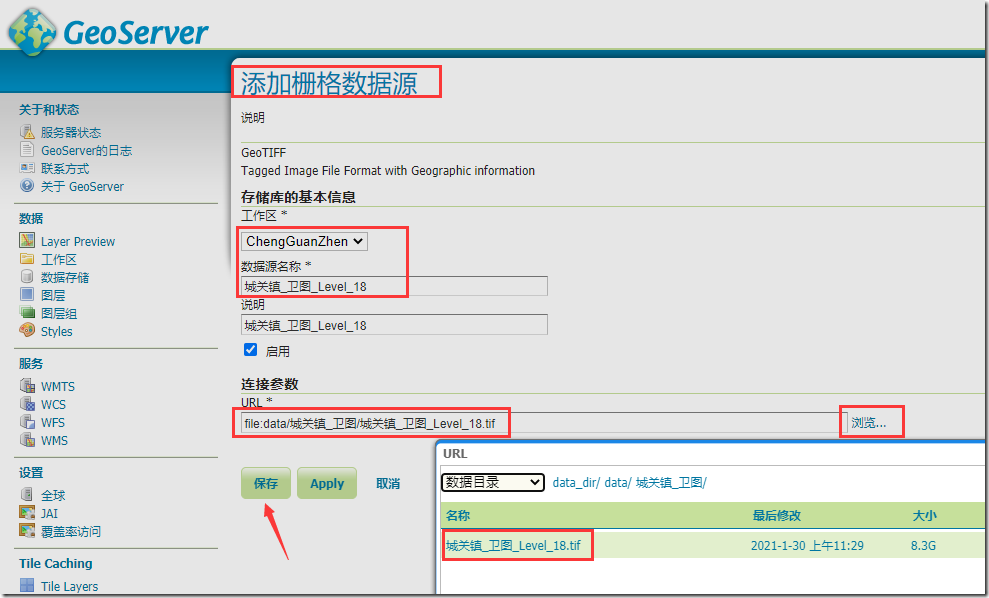989x598 pixels.
Task: Sort by 最后修改 column header
Action: click(x=776, y=515)
